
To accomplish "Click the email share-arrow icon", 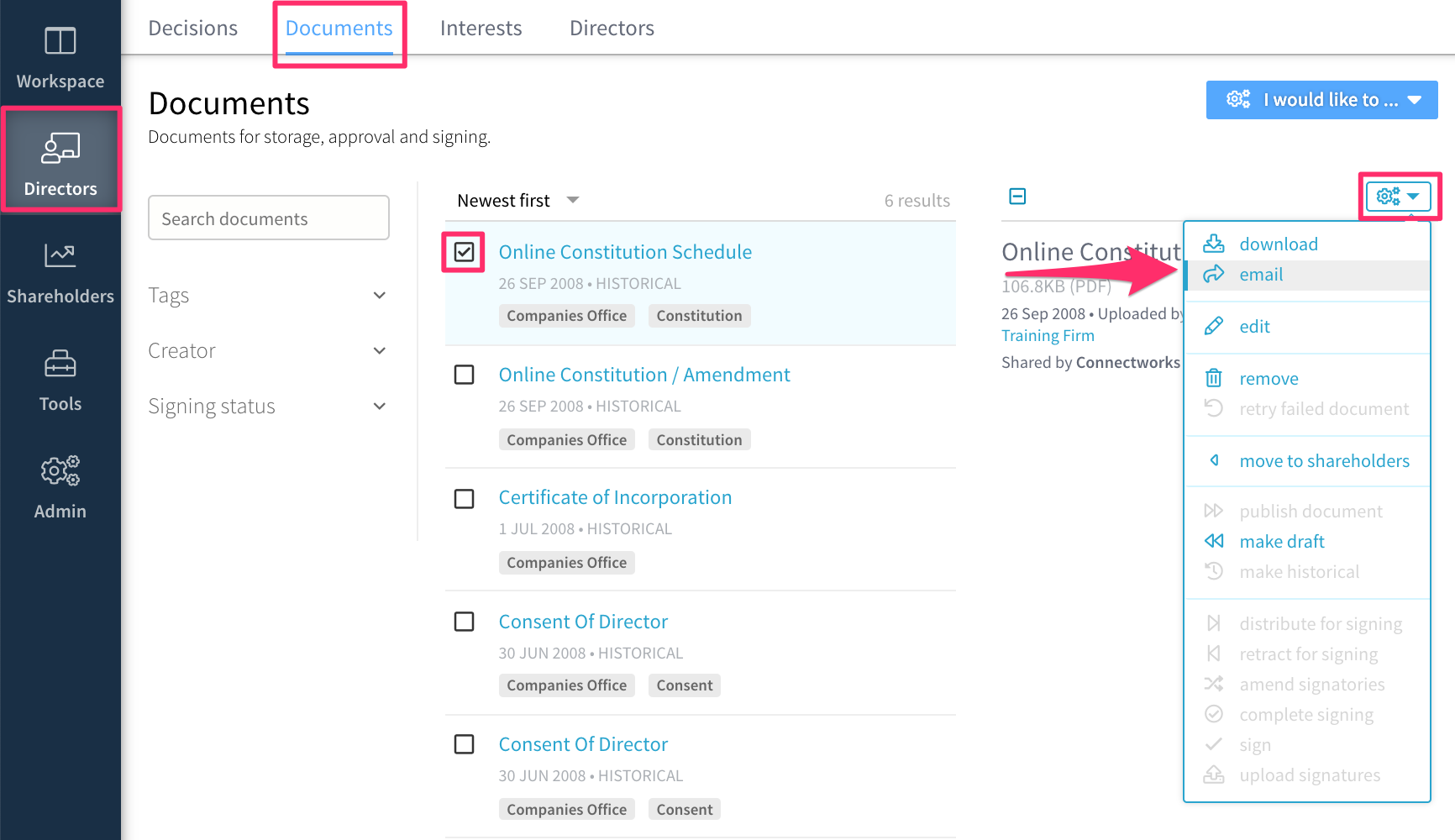I will 1214,275.
